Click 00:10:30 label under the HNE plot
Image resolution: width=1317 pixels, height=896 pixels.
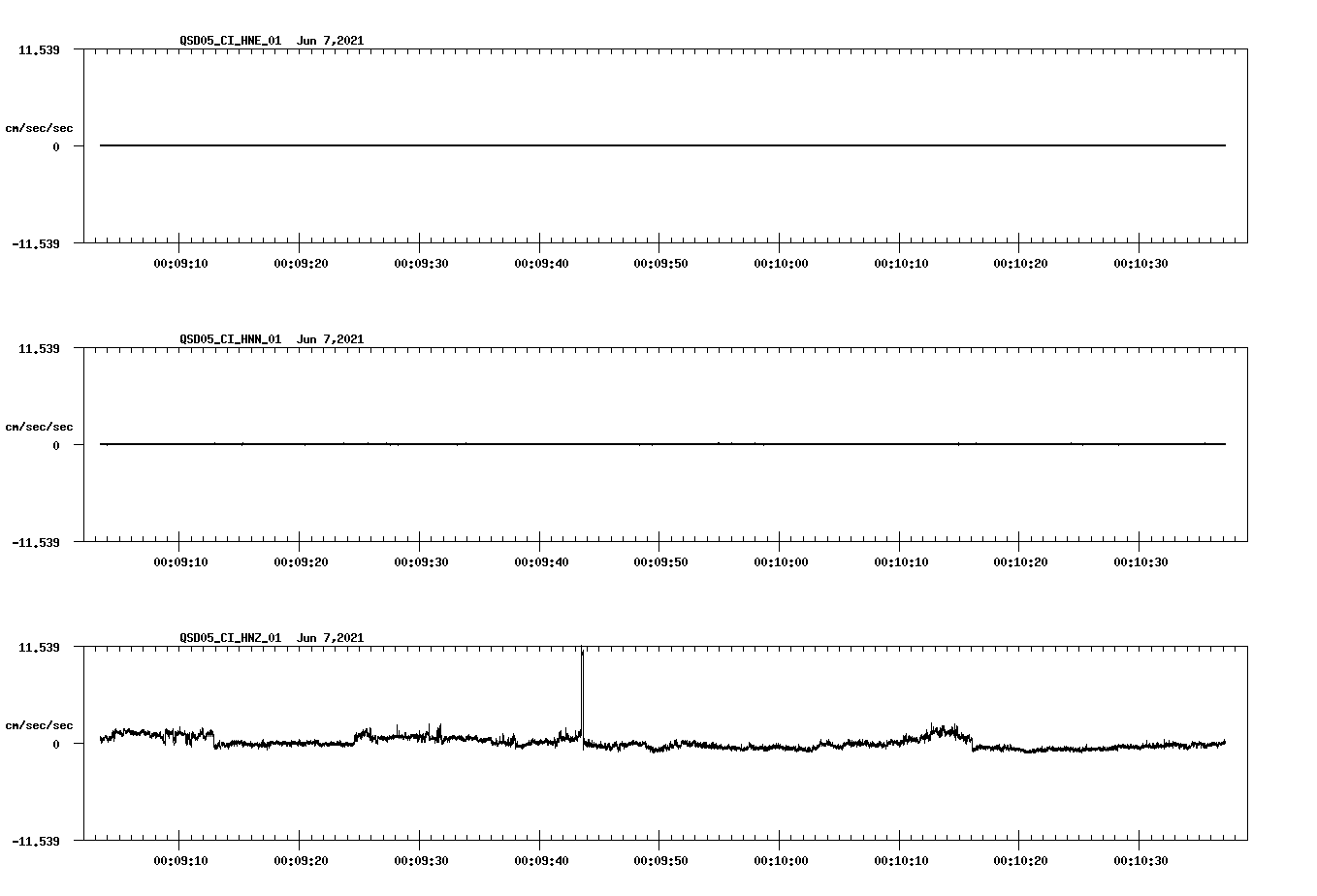1140,264
